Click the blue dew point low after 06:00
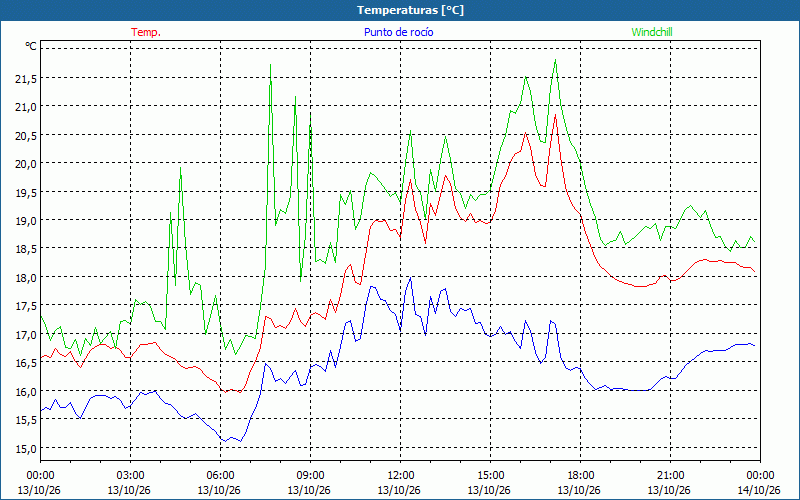The image size is (800, 500). (224, 441)
